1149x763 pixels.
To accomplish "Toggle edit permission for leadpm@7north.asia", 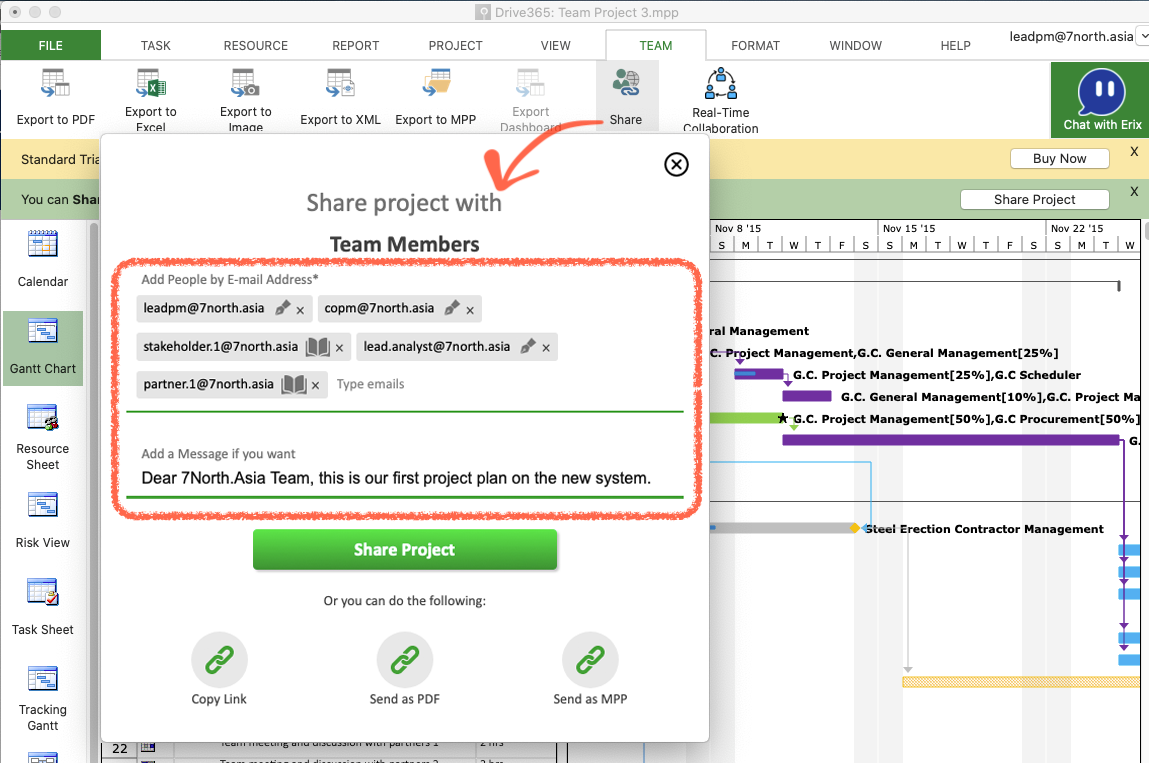I will (x=282, y=308).
